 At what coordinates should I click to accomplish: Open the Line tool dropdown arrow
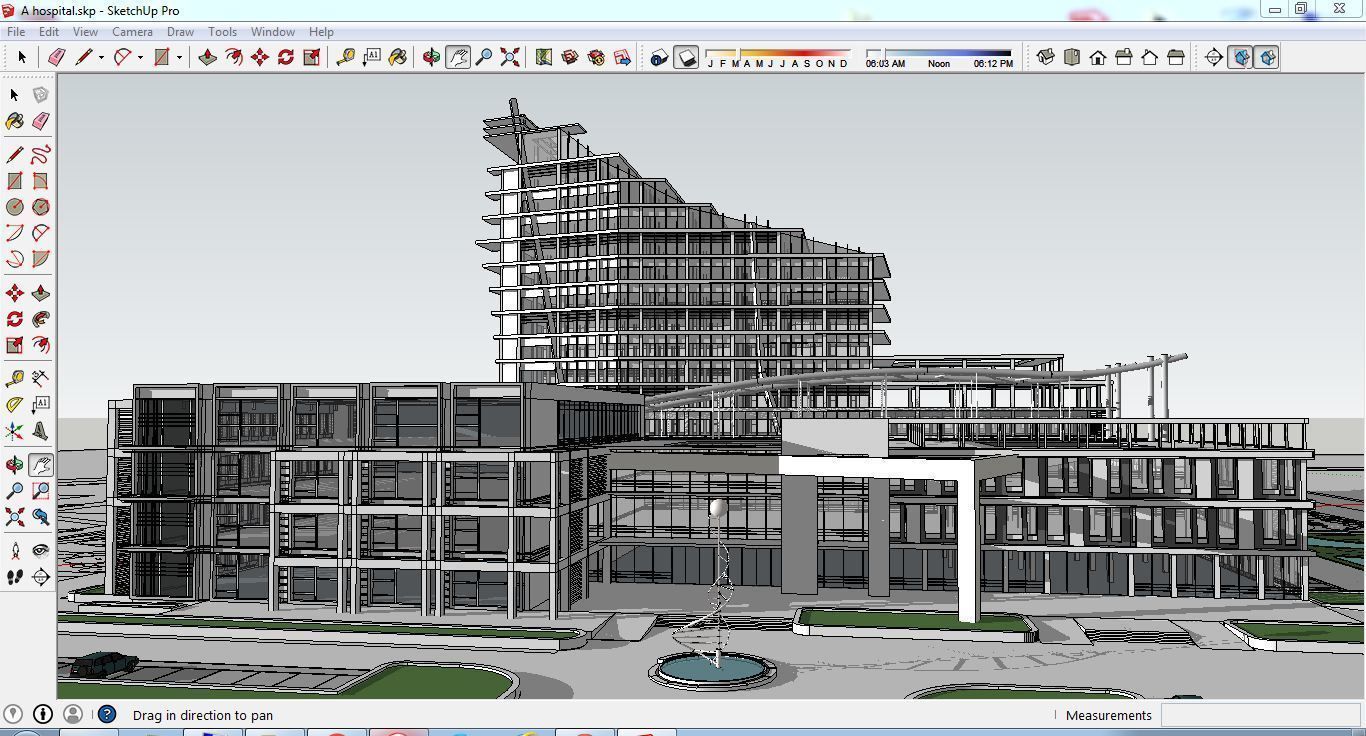pyautogui.click(x=101, y=58)
